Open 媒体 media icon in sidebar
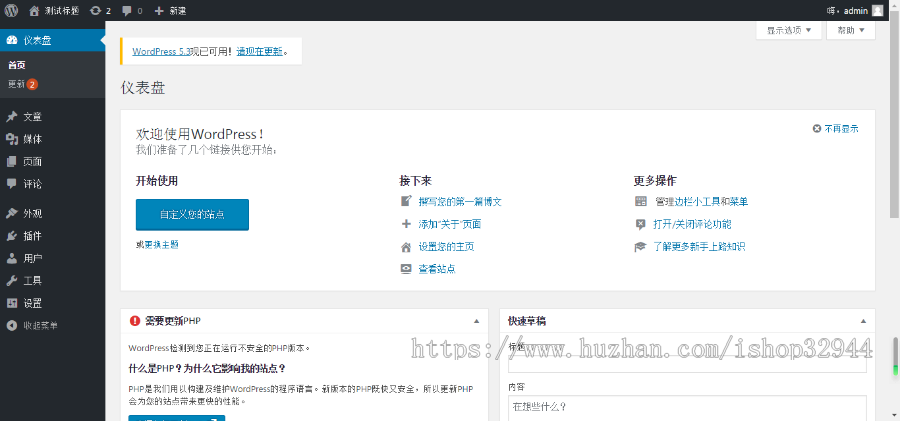This screenshot has height=421, width=900. tap(11, 139)
